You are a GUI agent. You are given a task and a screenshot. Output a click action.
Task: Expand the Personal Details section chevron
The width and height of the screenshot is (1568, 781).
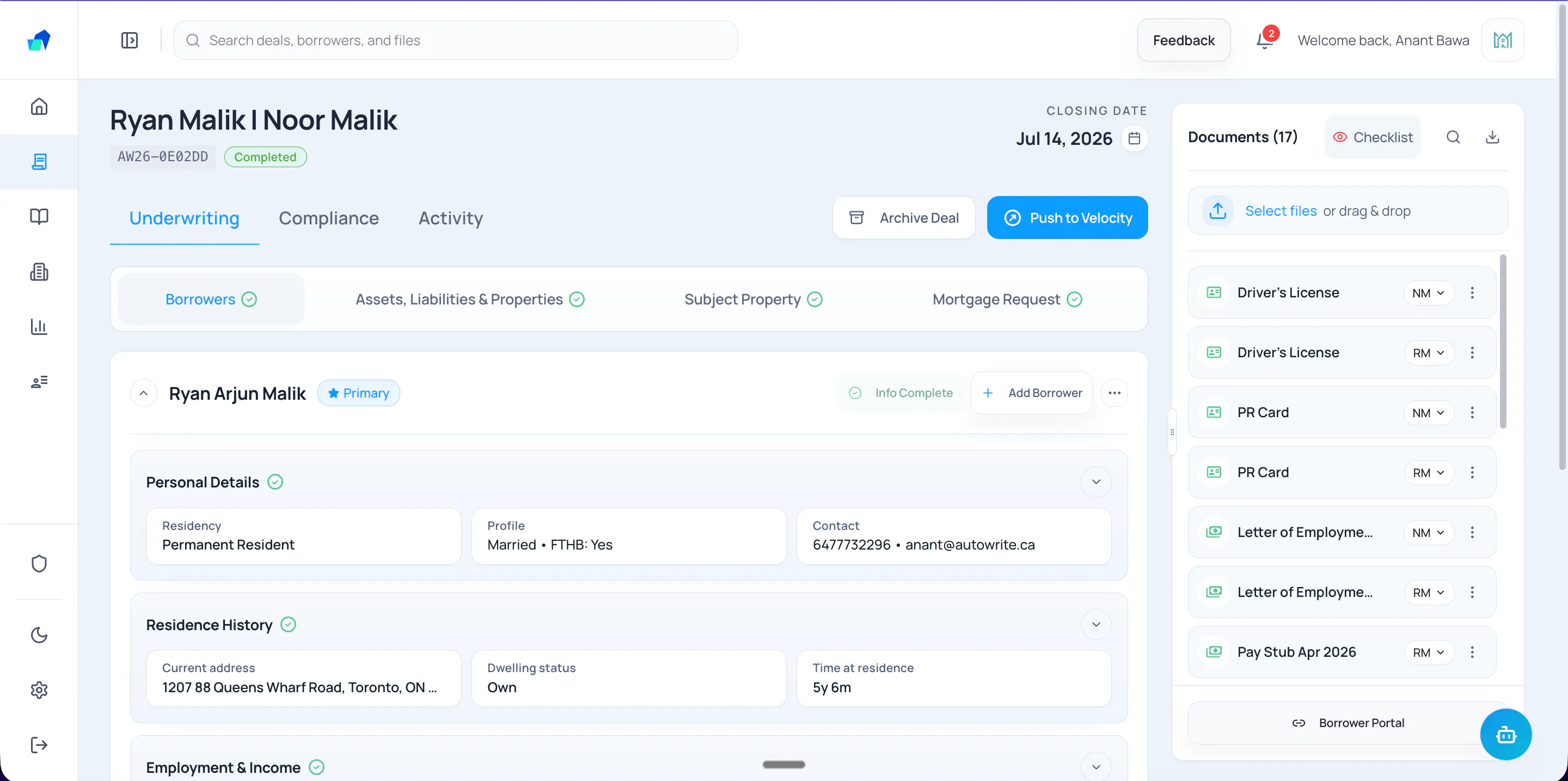pyautogui.click(x=1095, y=482)
